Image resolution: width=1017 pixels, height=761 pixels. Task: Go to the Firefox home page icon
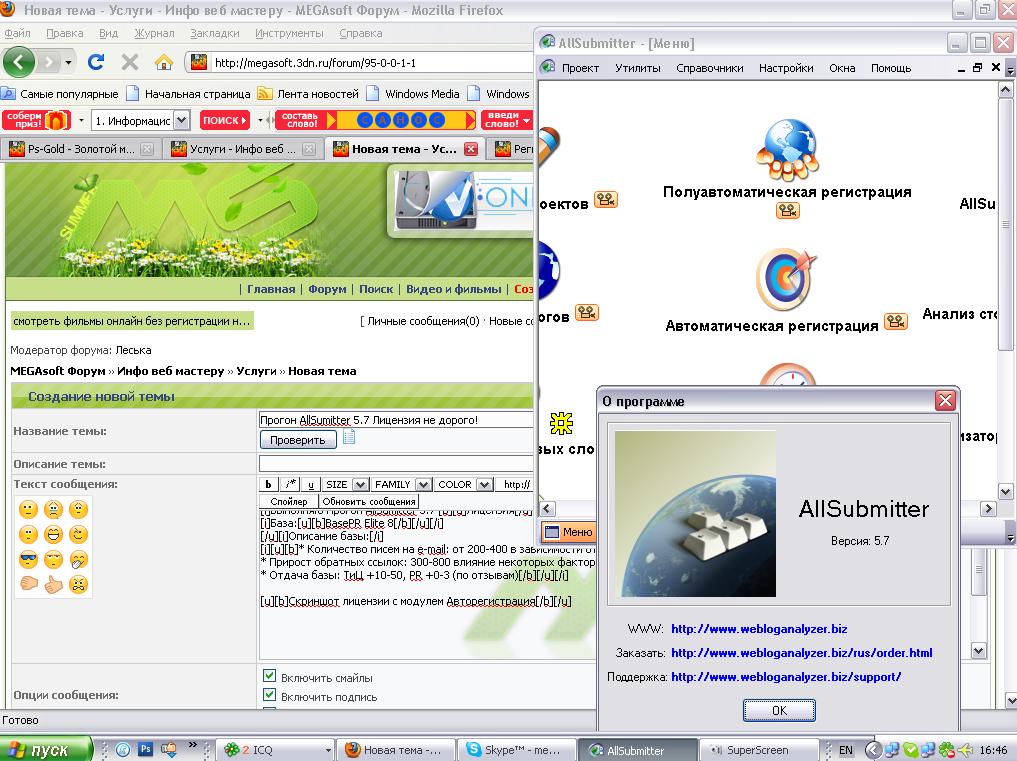164,62
